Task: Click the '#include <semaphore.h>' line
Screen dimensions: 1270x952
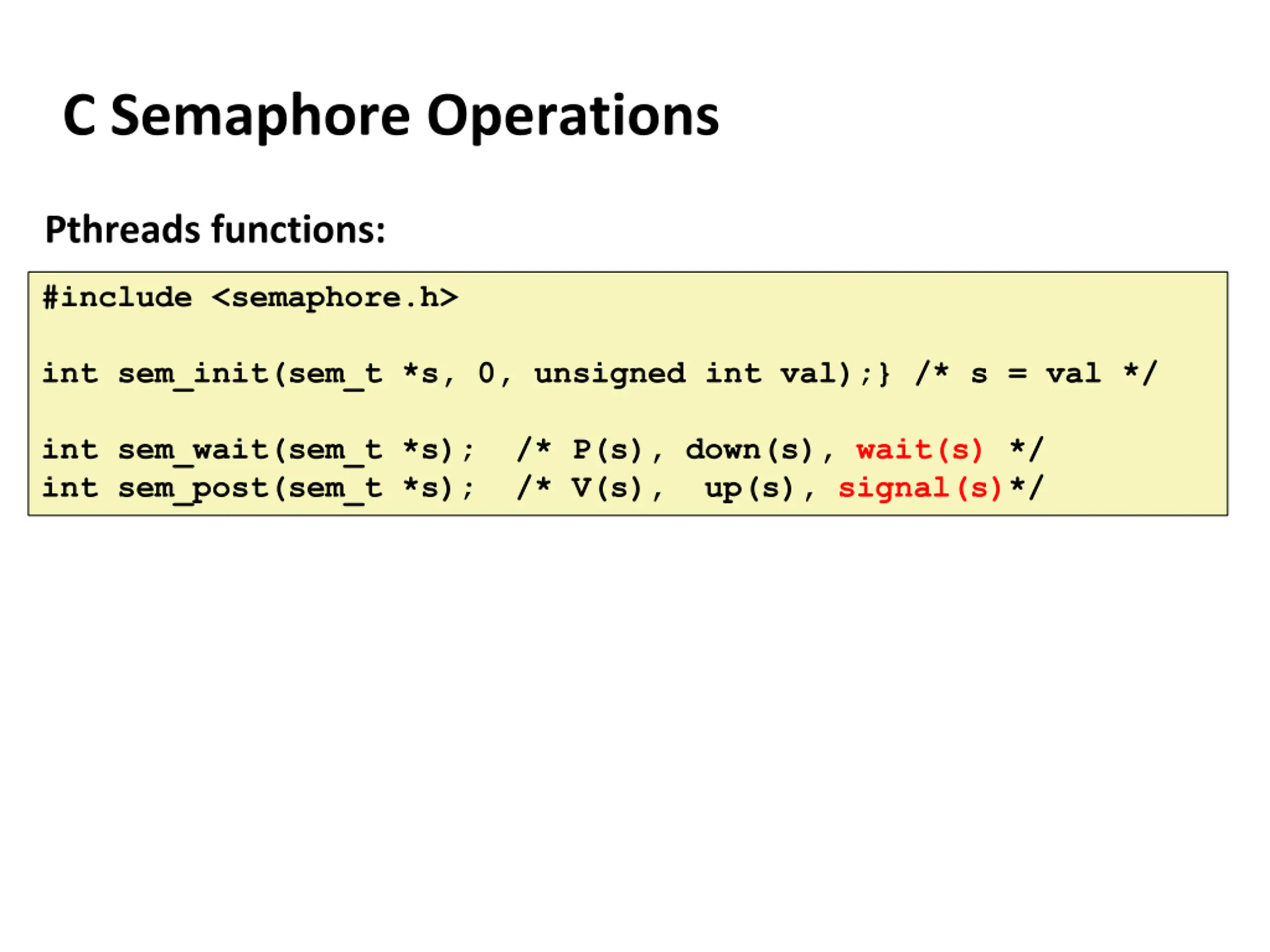Action: 251,298
